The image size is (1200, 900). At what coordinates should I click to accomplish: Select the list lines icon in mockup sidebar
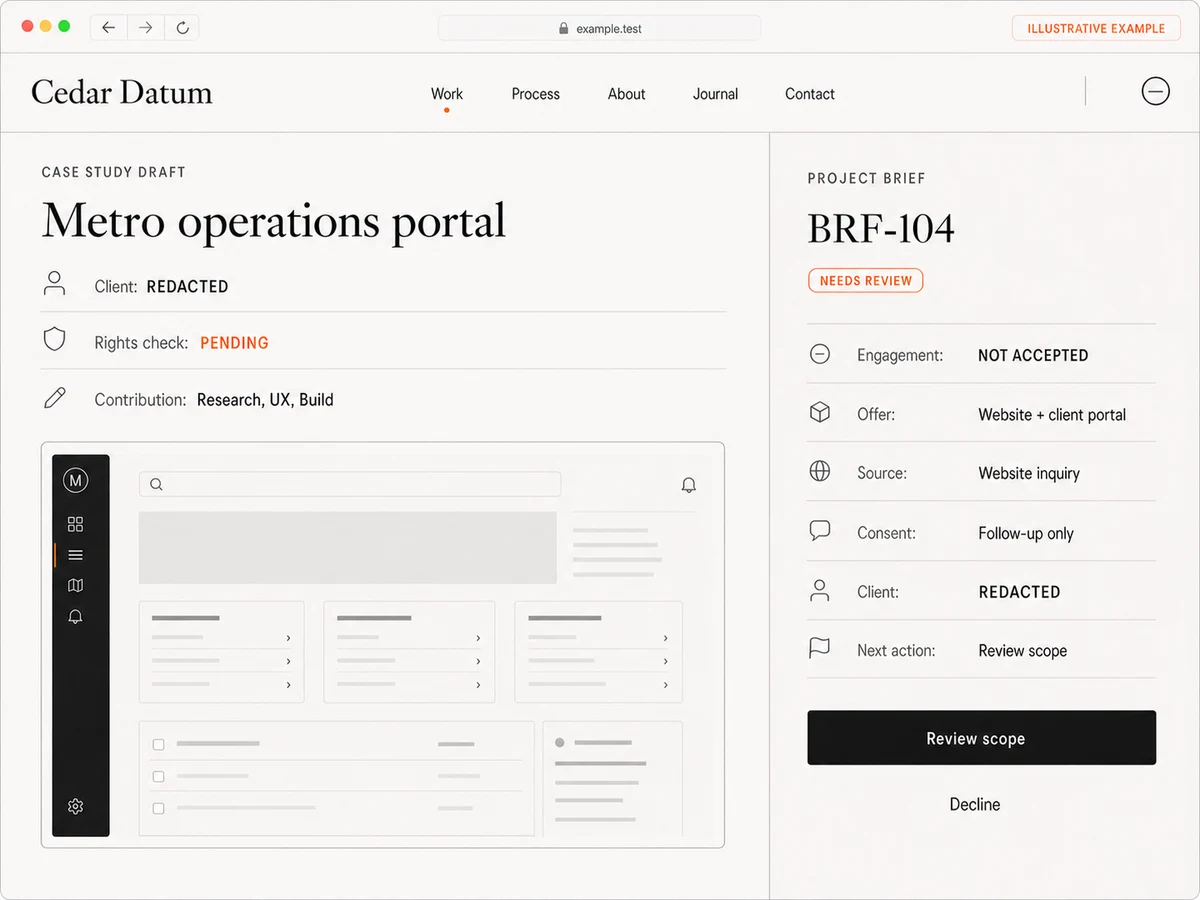tap(75, 555)
